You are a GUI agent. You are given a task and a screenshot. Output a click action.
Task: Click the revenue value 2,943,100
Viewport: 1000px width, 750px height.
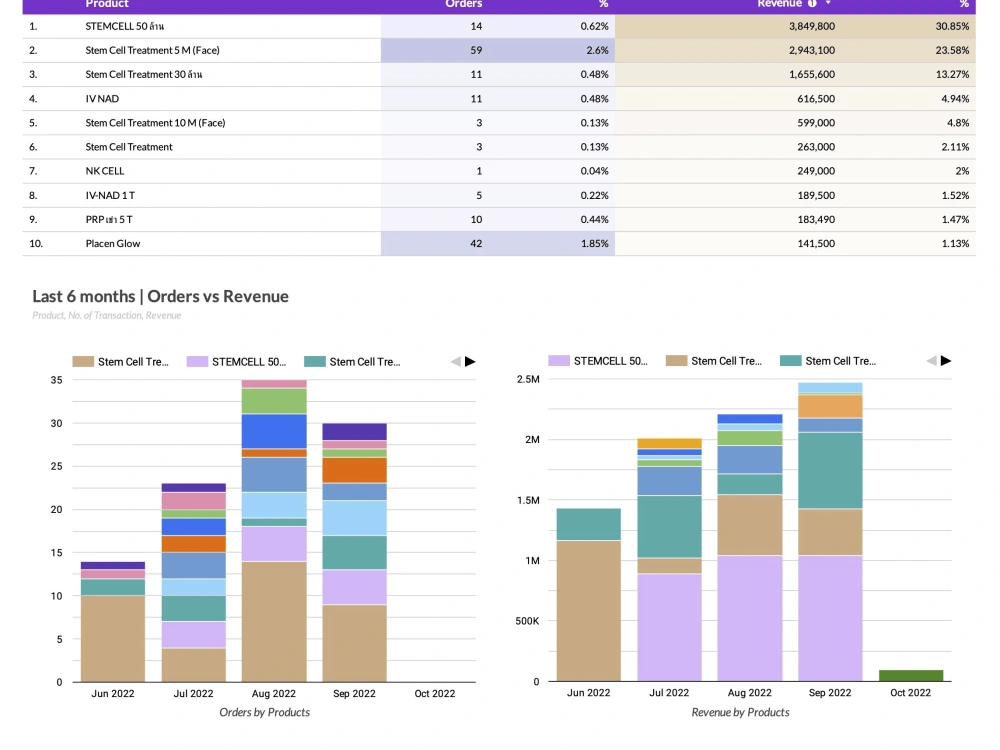(811, 50)
